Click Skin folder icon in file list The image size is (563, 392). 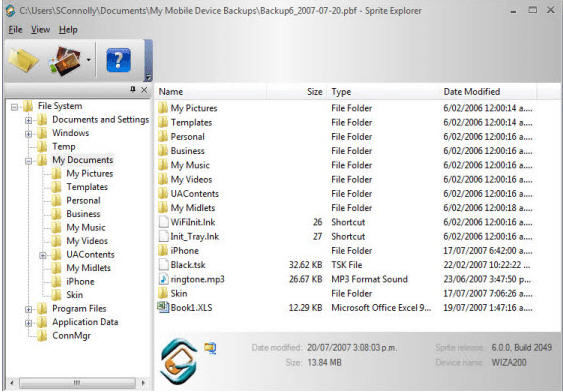click(x=163, y=293)
